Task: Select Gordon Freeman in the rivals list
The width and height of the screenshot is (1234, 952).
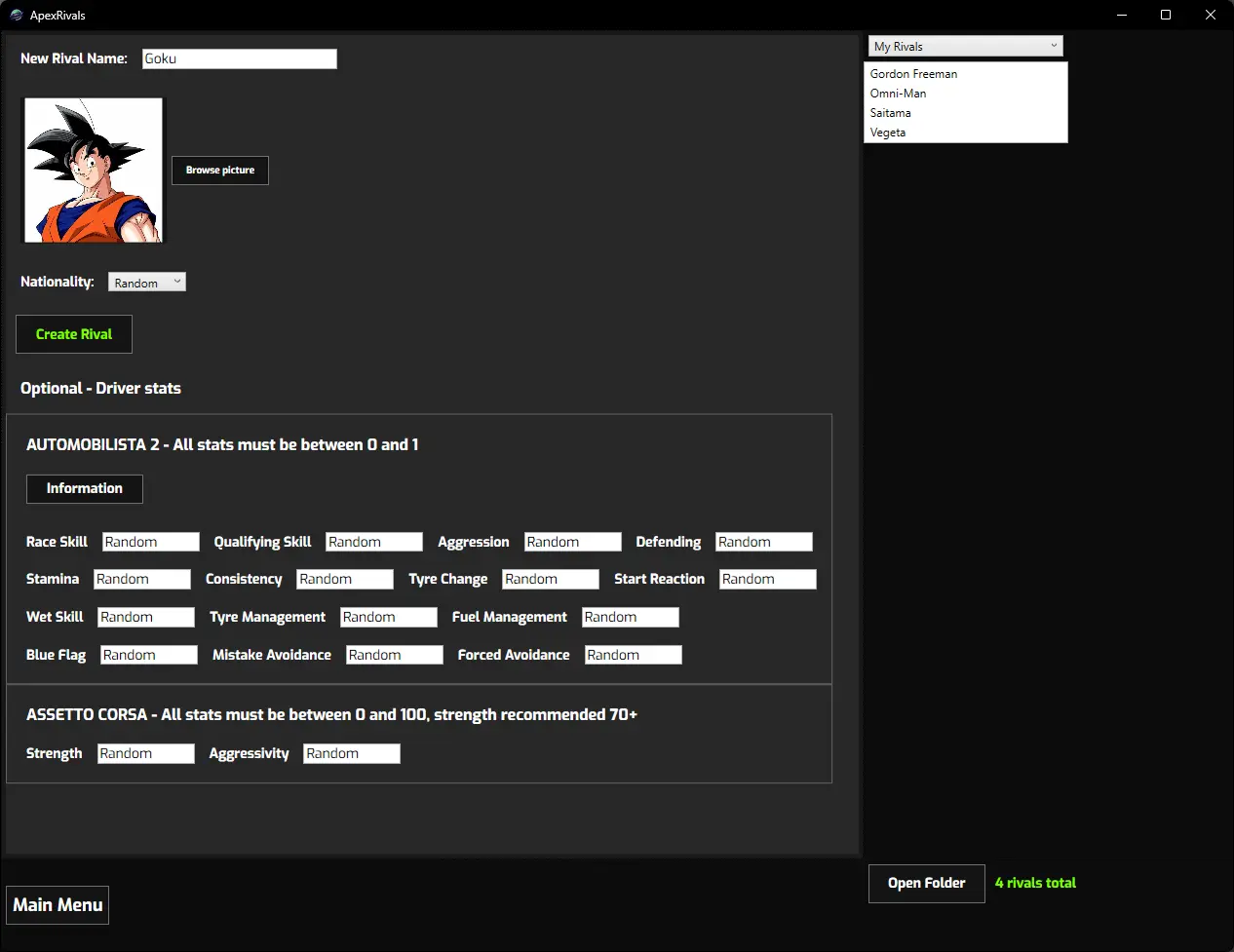Action: (x=966, y=74)
